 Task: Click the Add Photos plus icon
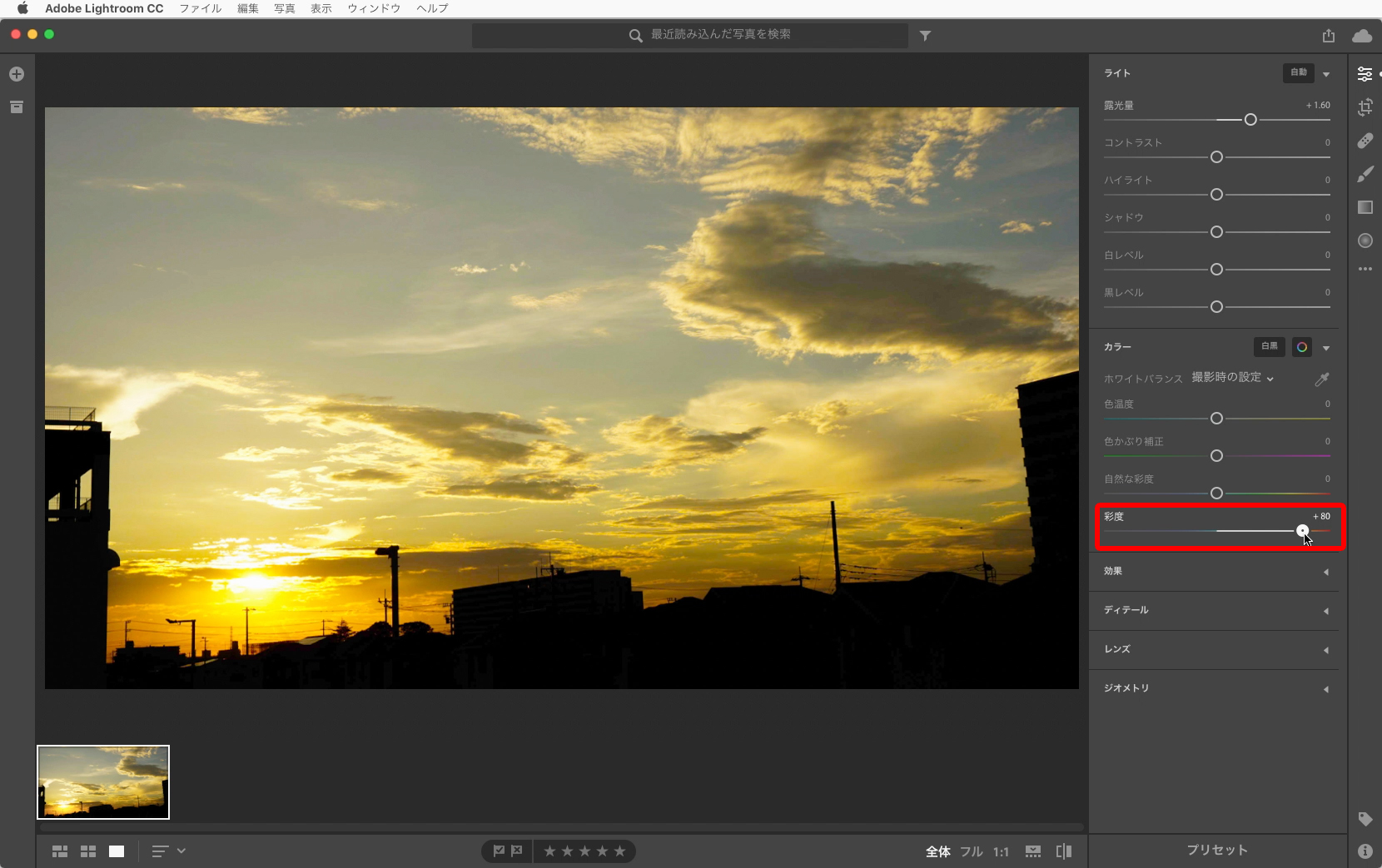click(17, 74)
